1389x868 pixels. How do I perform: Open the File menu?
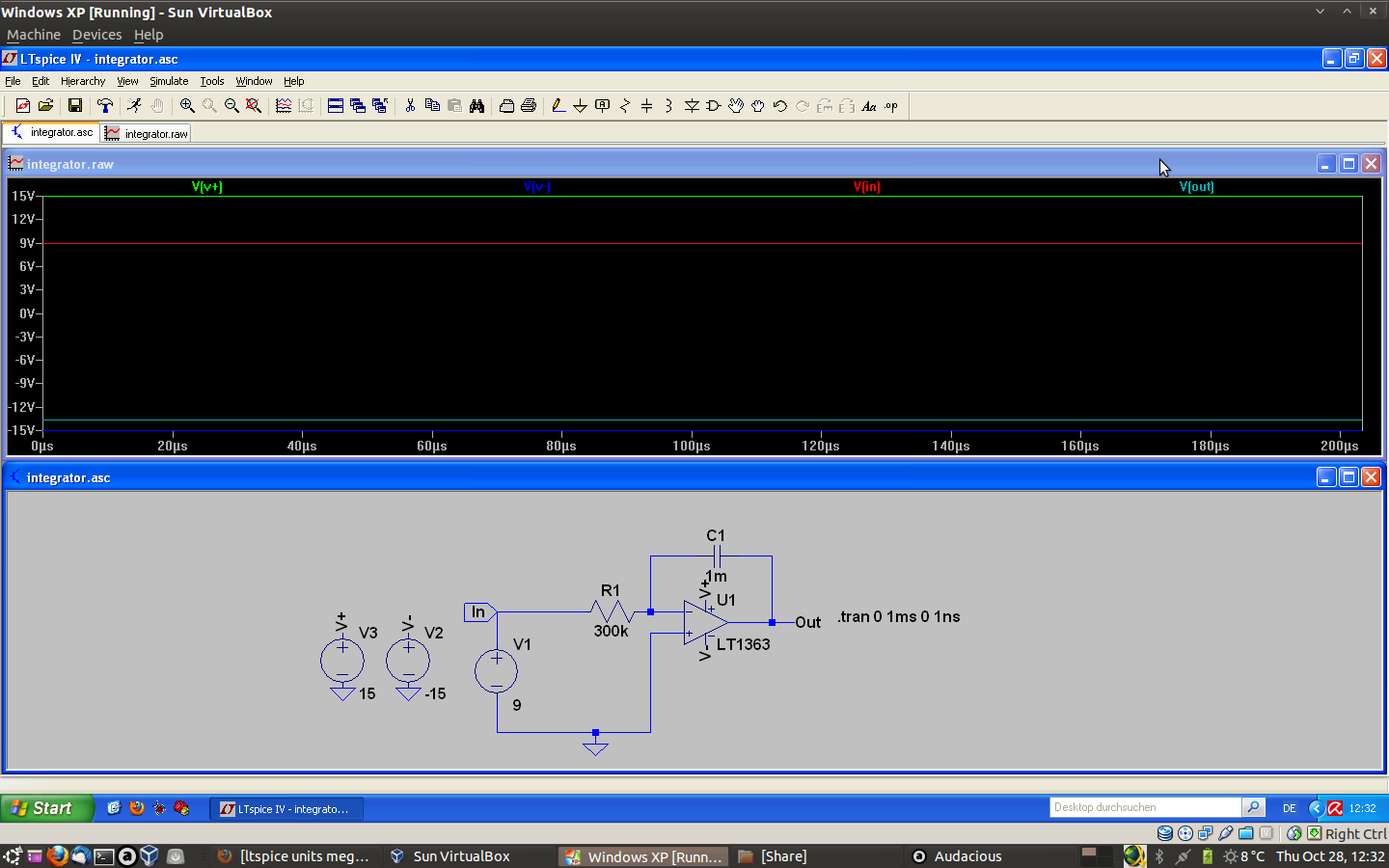click(x=13, y=81)
